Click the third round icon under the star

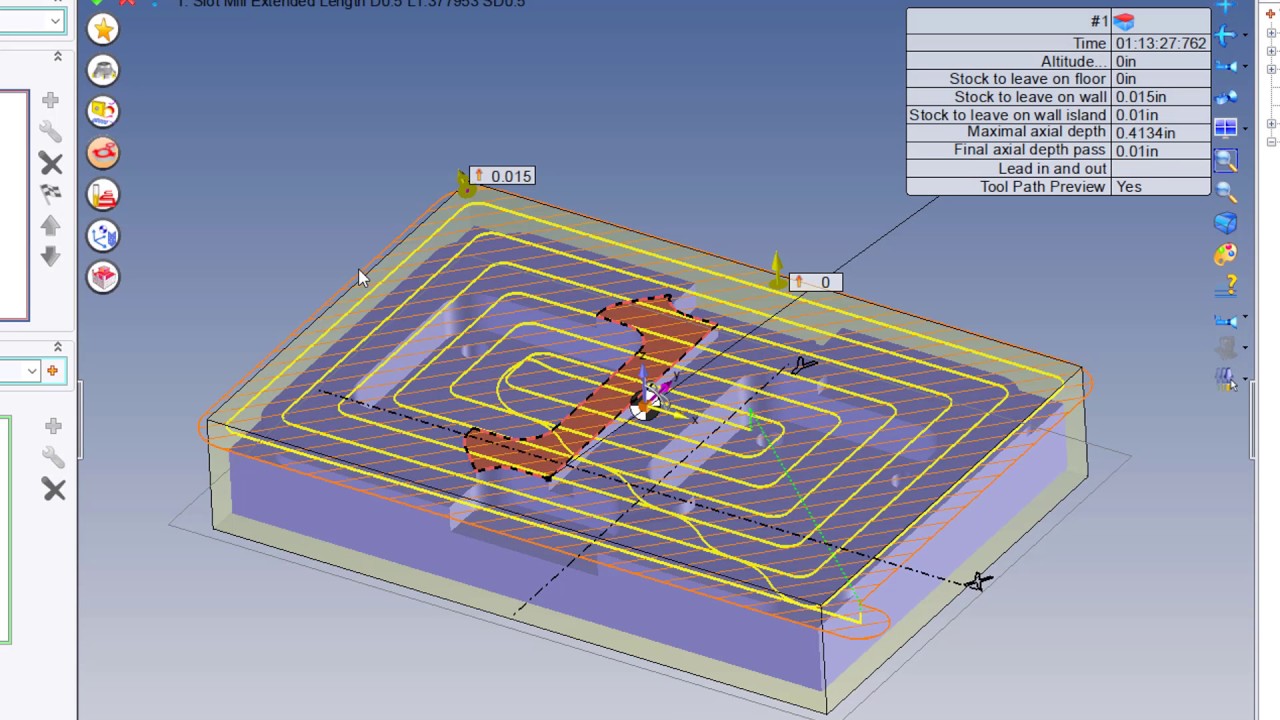(103, 111)
